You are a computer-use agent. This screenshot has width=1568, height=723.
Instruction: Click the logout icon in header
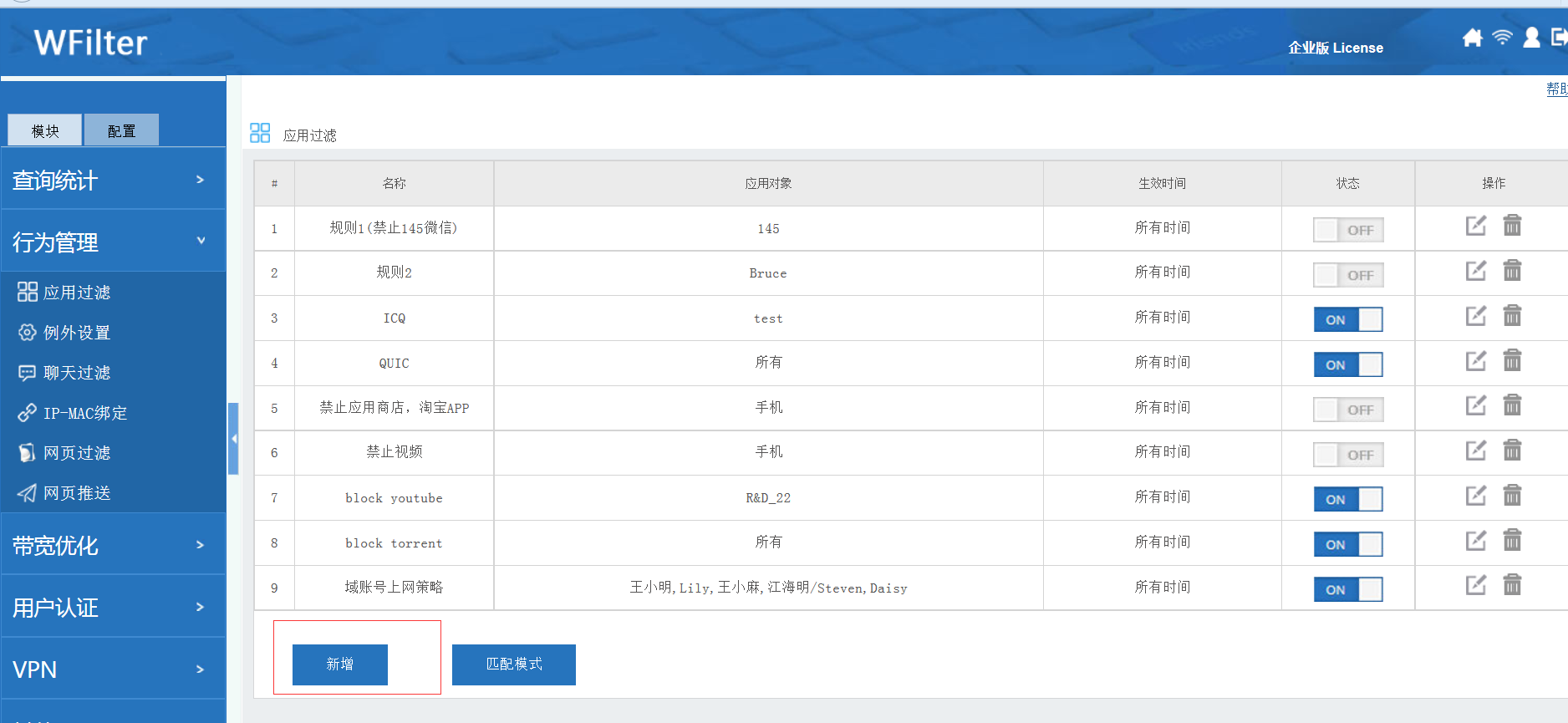coord(1559,38)
